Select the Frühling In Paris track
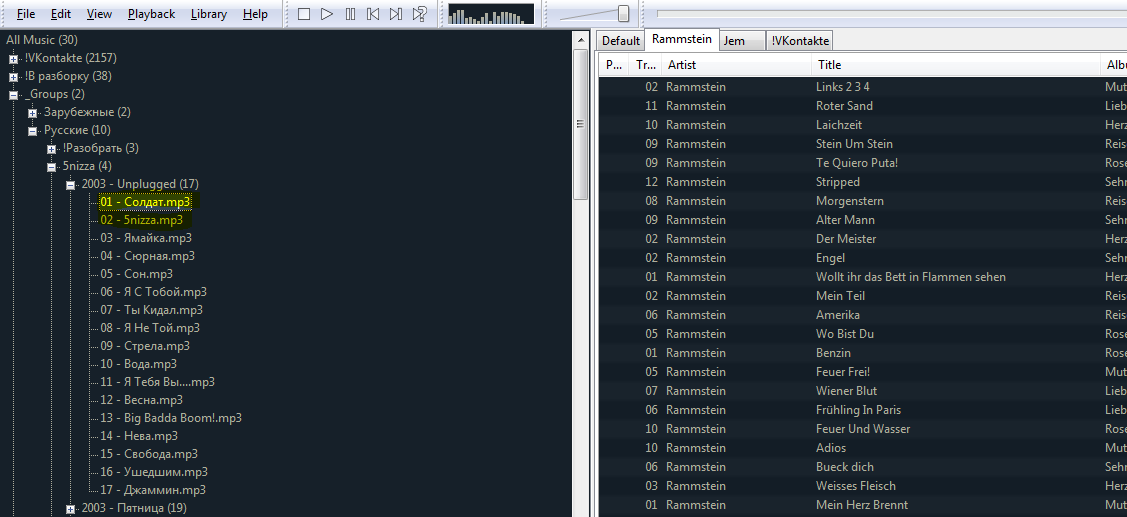Image resolution: width=1127 pixels, height=517 pixels. click(862, 410)
